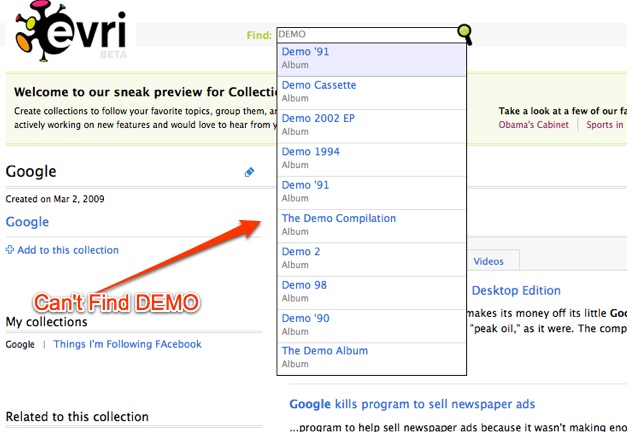Viewport: 627px width, 432px height.
Task: Click Add to this collection link
Action: [x=68, y=250]
